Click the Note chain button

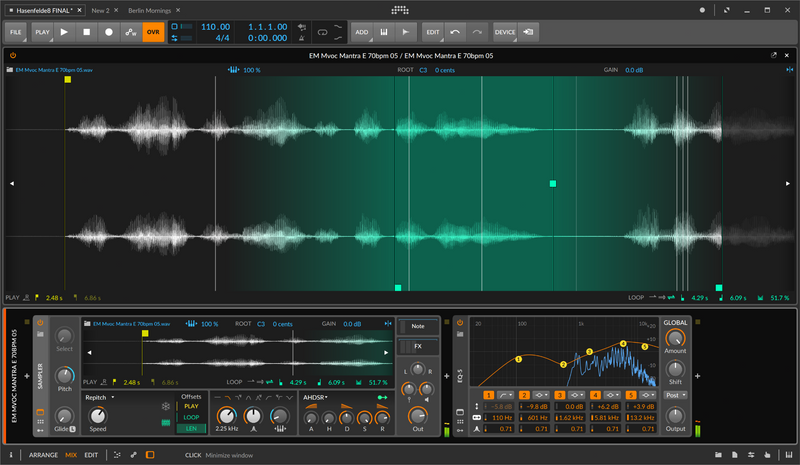418,326
